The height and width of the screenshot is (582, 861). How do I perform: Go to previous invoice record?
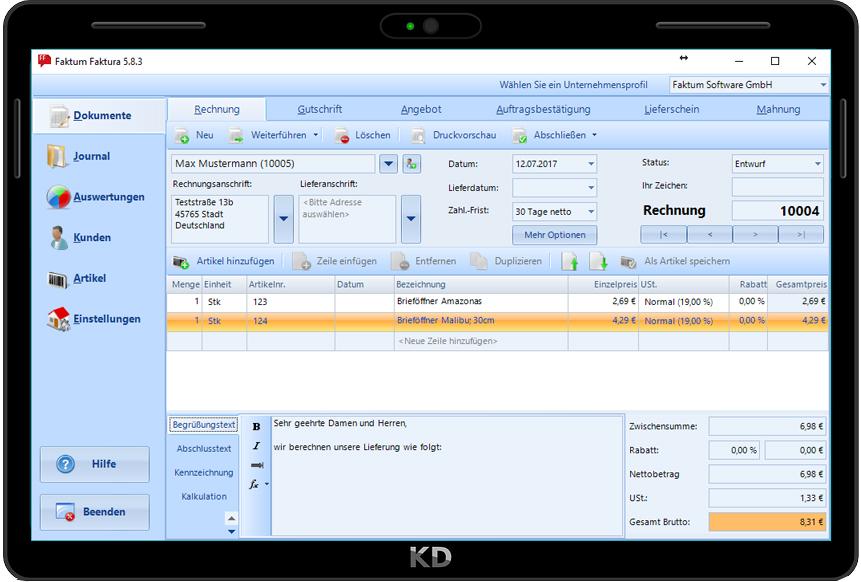pos(709,234)
